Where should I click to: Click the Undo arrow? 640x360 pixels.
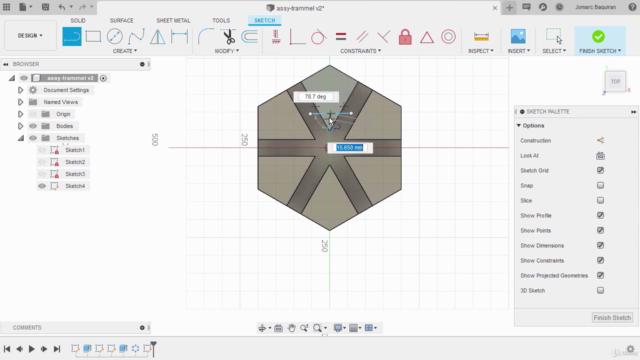point(62,7)
